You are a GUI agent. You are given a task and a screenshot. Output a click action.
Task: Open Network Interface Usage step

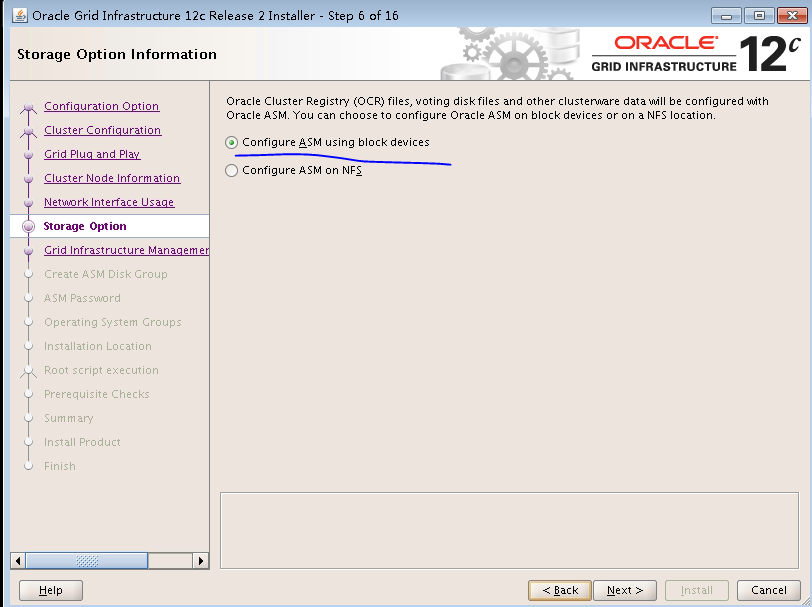(109, 202)
